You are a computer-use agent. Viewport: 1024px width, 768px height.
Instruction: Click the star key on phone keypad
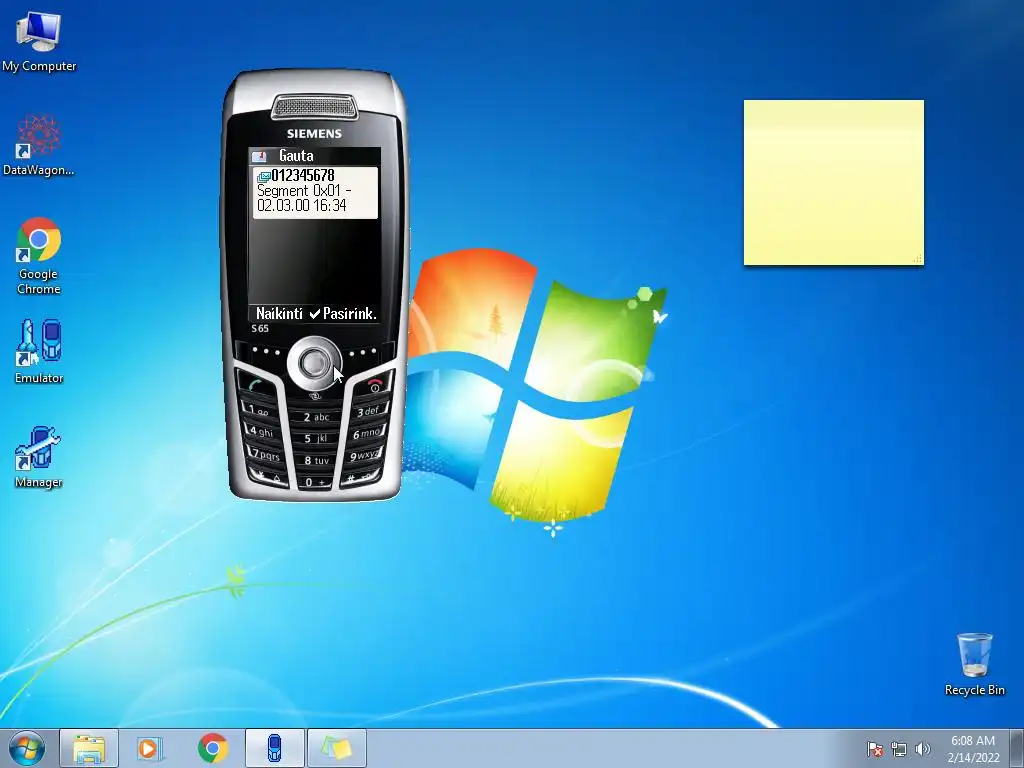click(268, 477)
